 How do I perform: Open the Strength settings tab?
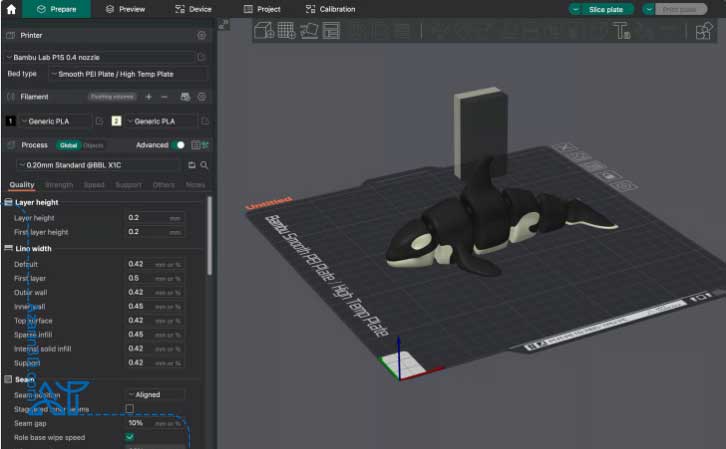coord(59,185)
